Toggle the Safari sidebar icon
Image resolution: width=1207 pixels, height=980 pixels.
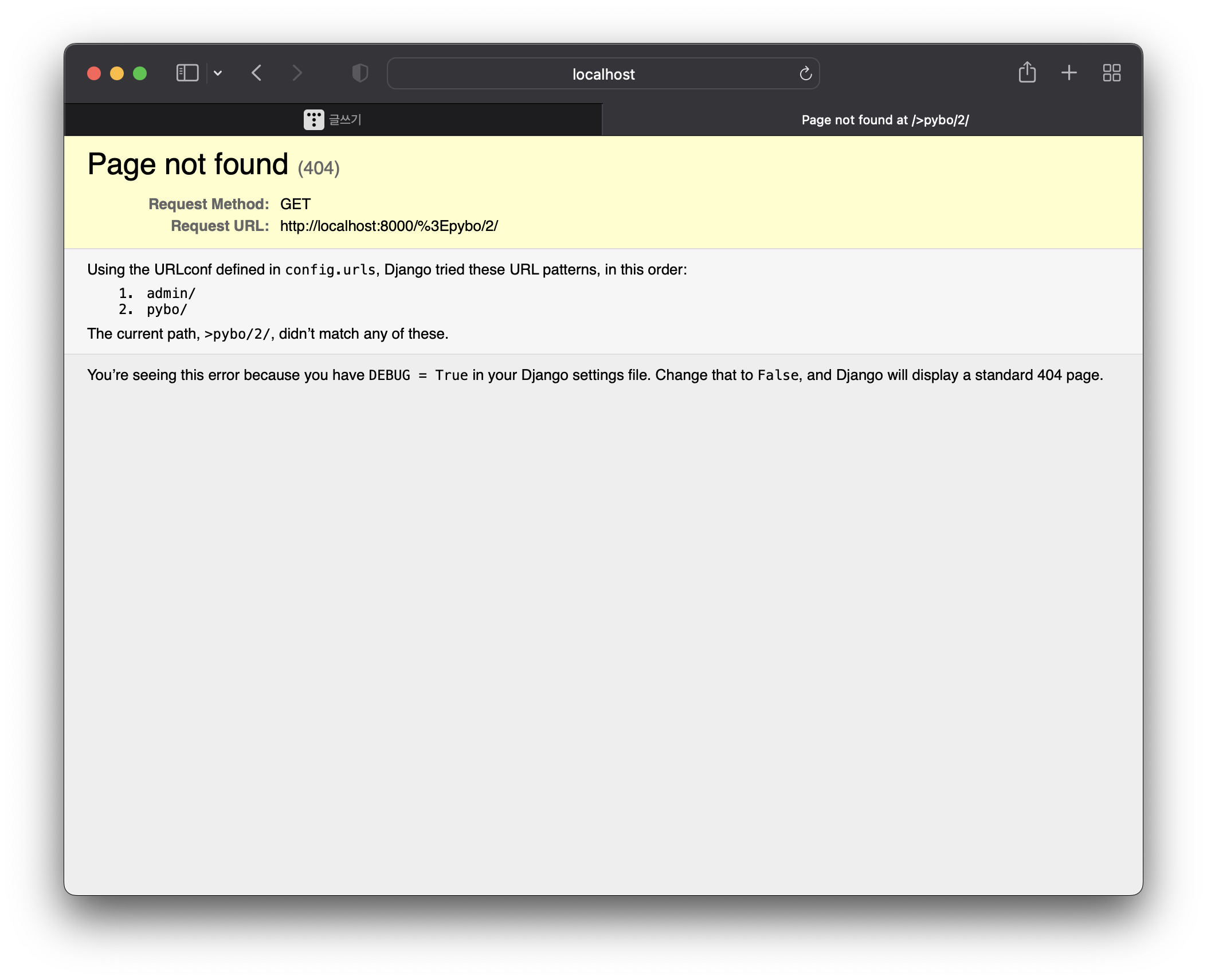[187, 73]
